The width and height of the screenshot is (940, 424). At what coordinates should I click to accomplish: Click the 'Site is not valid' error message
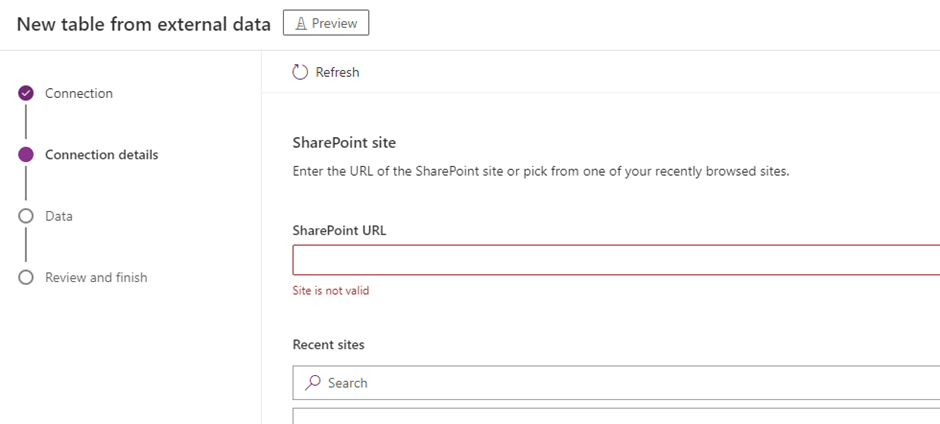coord(324,291)
